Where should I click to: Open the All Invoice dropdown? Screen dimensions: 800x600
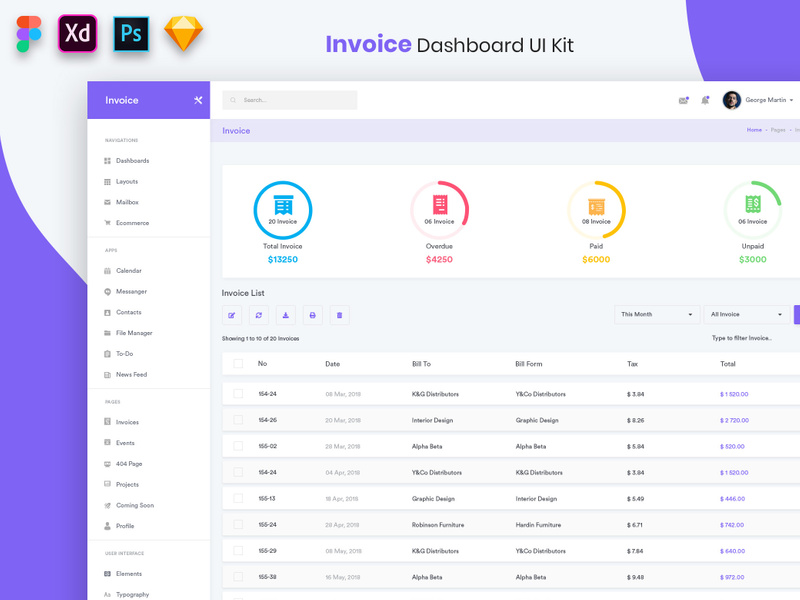point(746,314)
